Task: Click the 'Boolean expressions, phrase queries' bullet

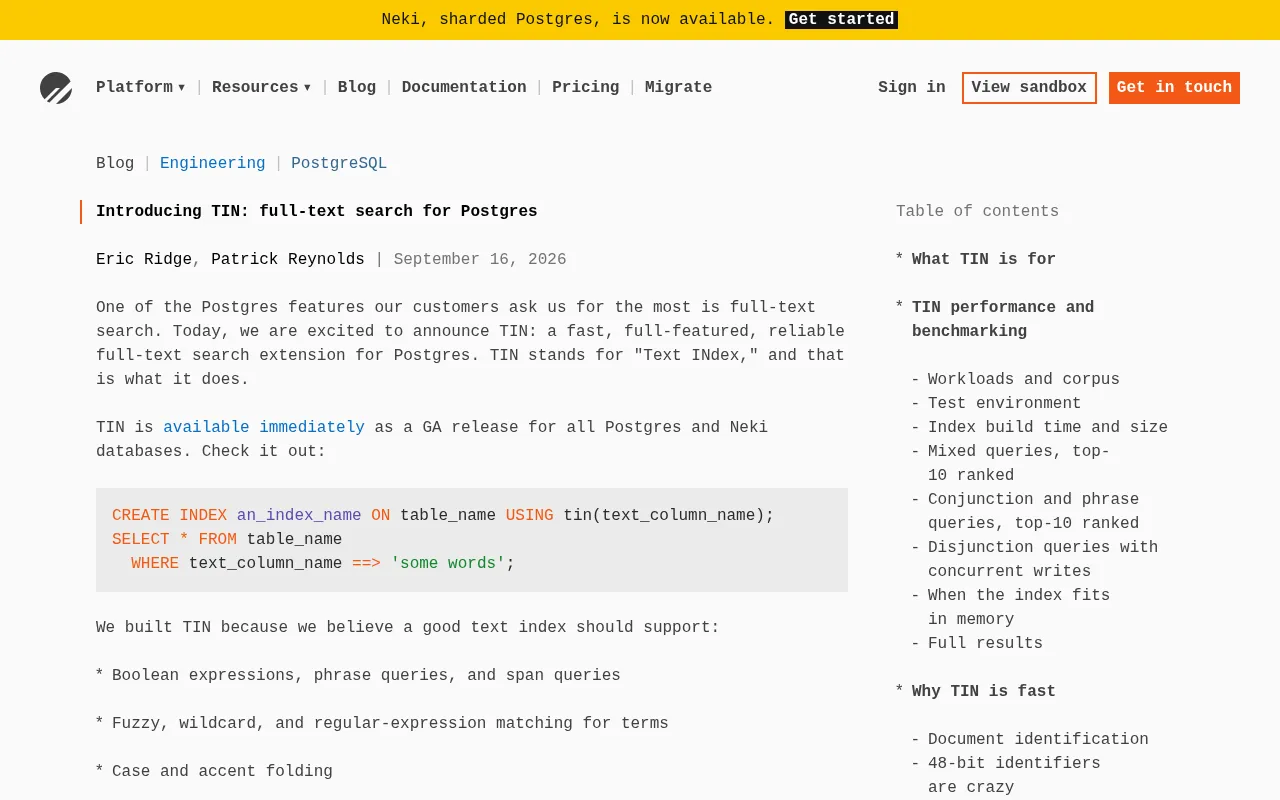Action: point(366,675)
